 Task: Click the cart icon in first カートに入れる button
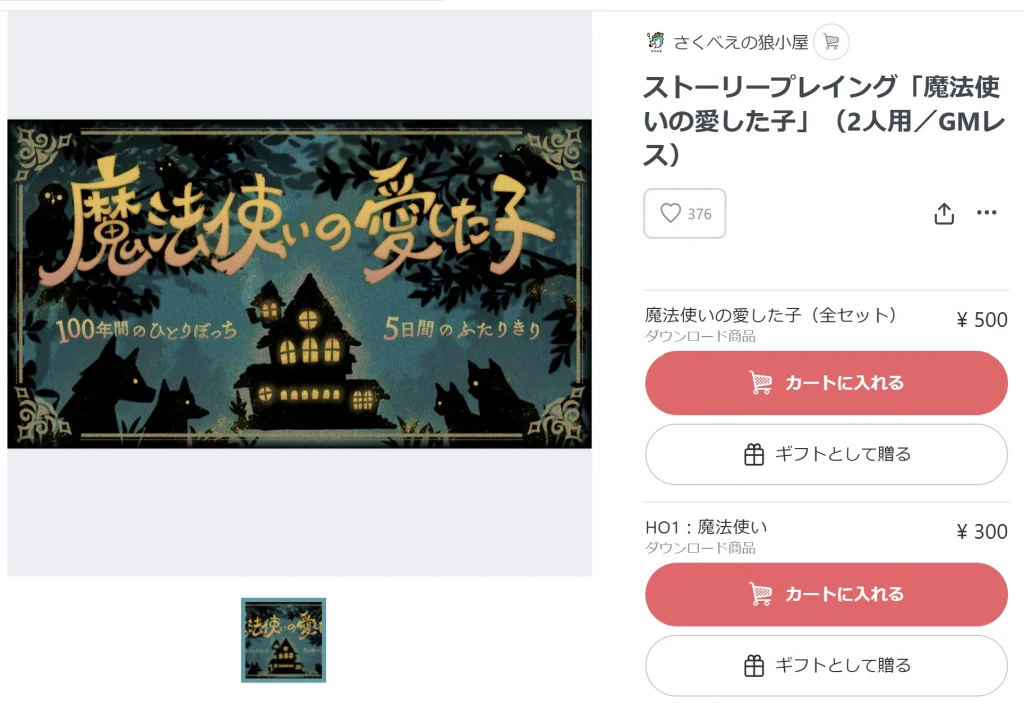(761, 383)
